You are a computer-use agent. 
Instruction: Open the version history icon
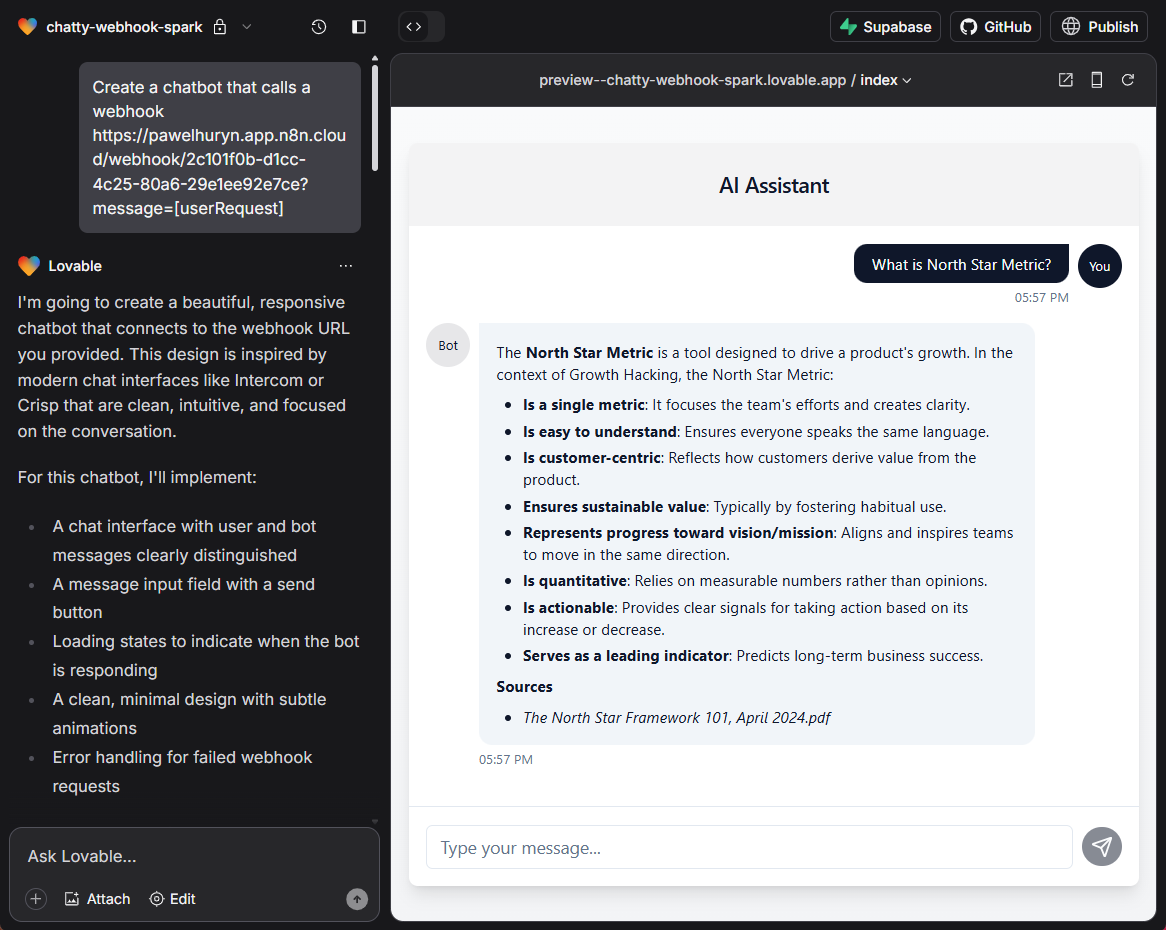pos(318,26)
